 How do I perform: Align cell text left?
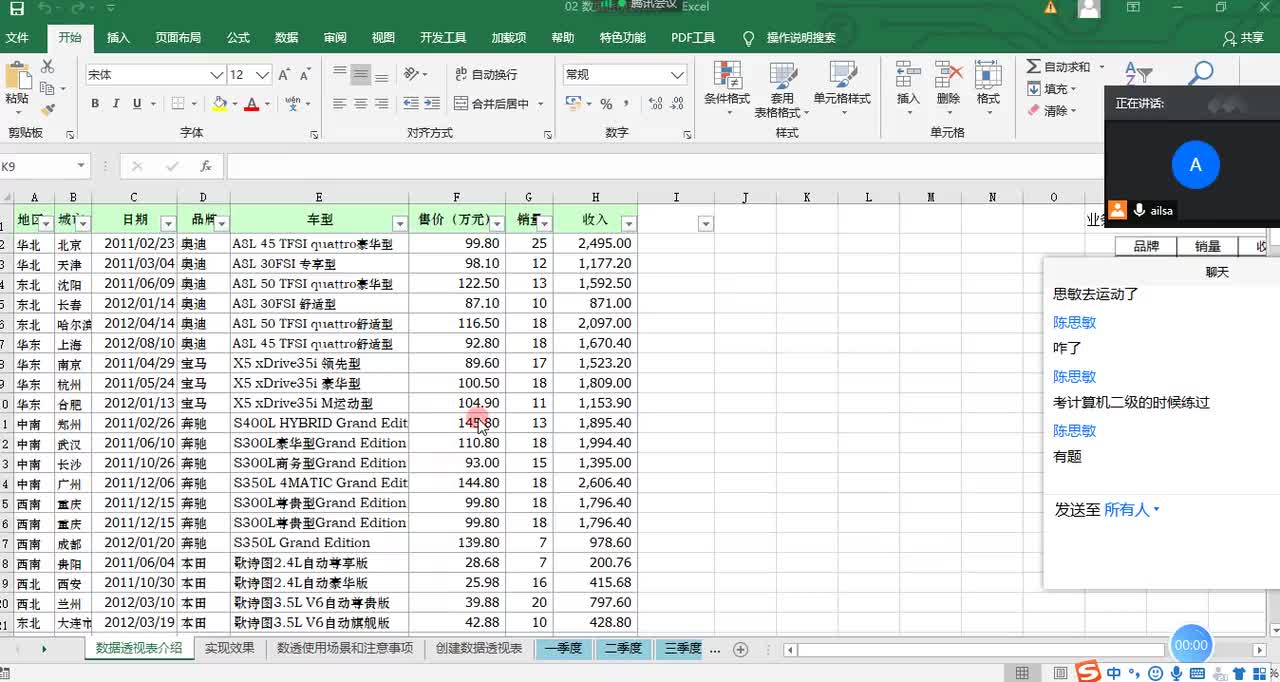coord(340,104)
